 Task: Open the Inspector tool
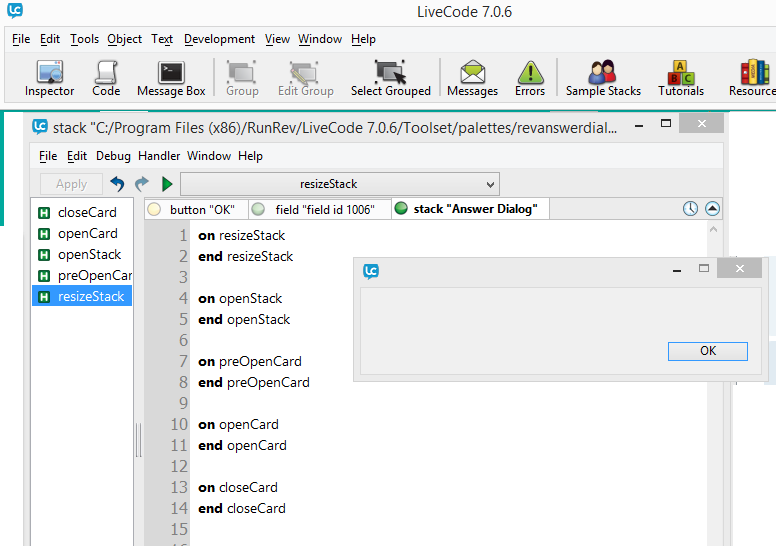click(x=49, y=78)
